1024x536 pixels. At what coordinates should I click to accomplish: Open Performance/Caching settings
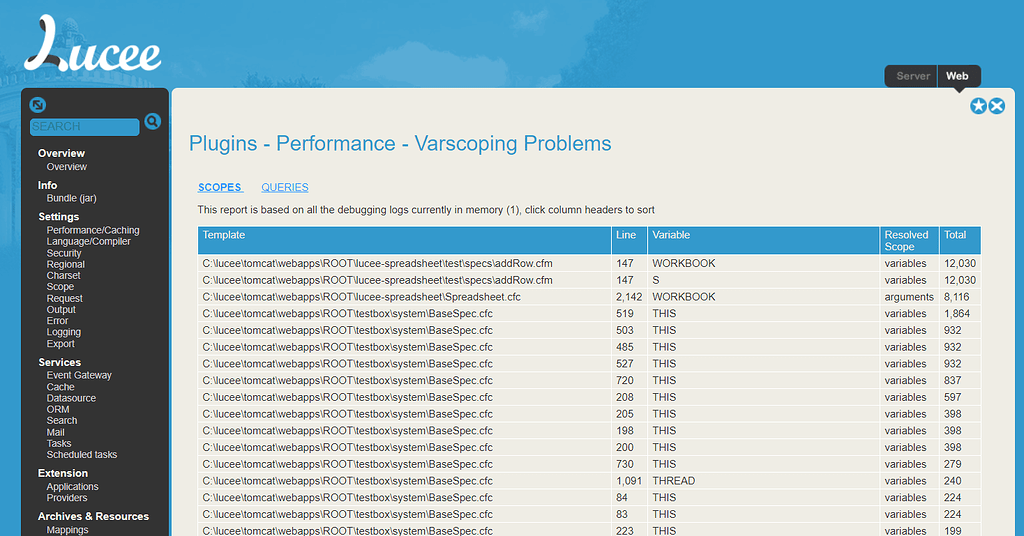[x=93, y=230]
